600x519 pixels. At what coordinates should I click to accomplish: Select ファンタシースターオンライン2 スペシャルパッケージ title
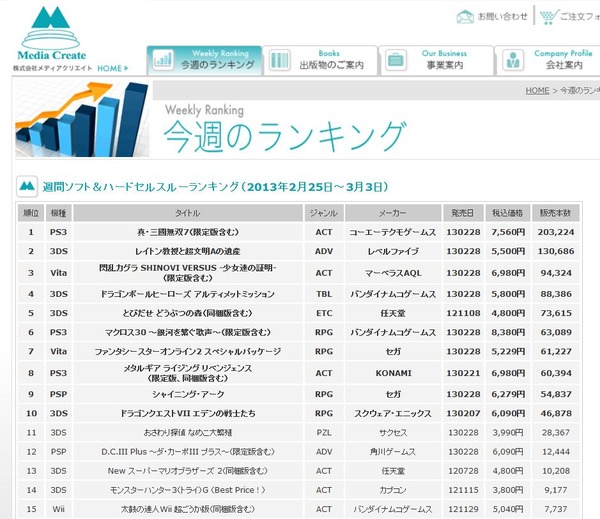tap(188, 351)
